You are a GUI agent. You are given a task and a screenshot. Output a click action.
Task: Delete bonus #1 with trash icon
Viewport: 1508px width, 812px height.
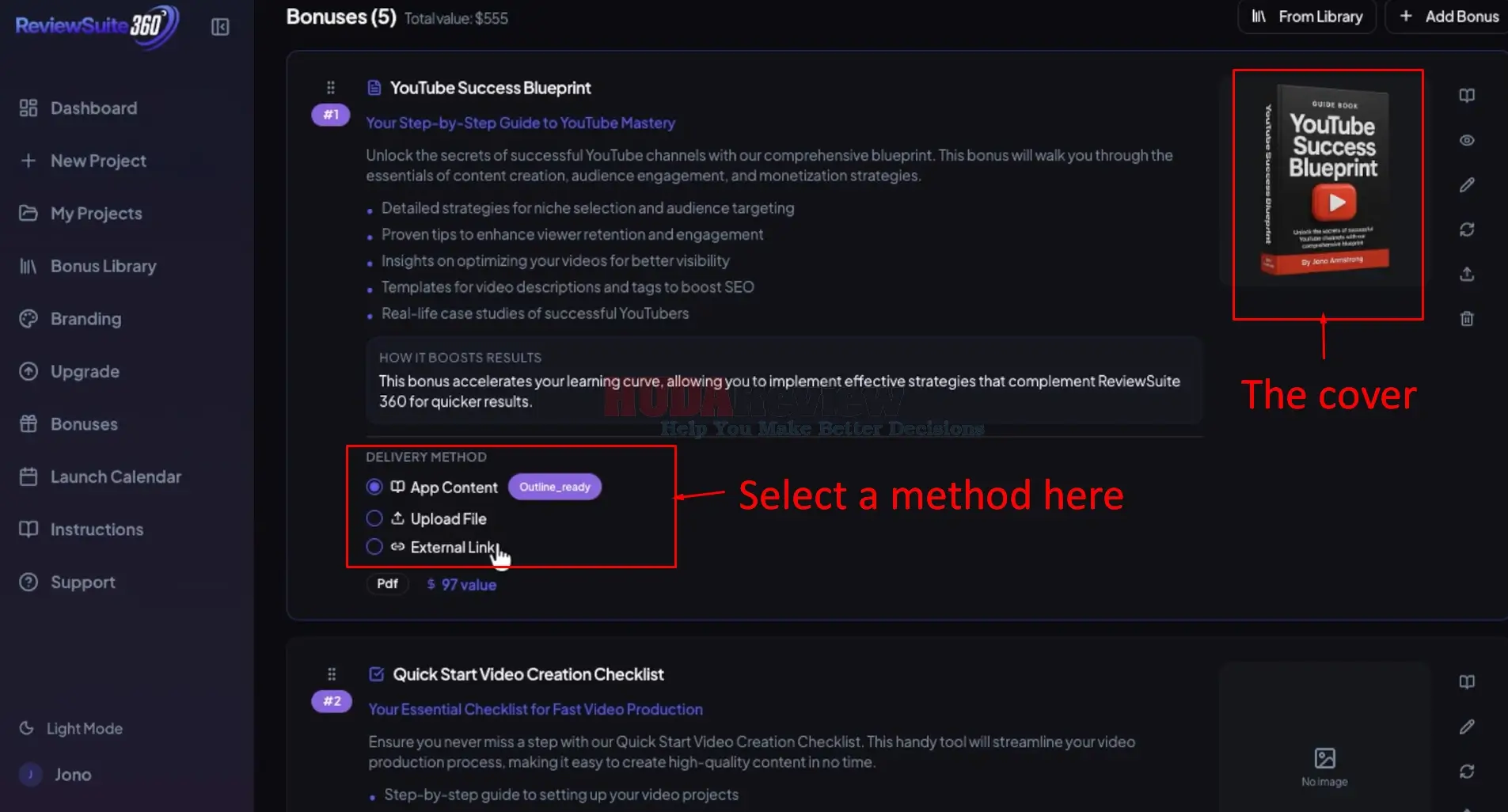point(1467,319)
